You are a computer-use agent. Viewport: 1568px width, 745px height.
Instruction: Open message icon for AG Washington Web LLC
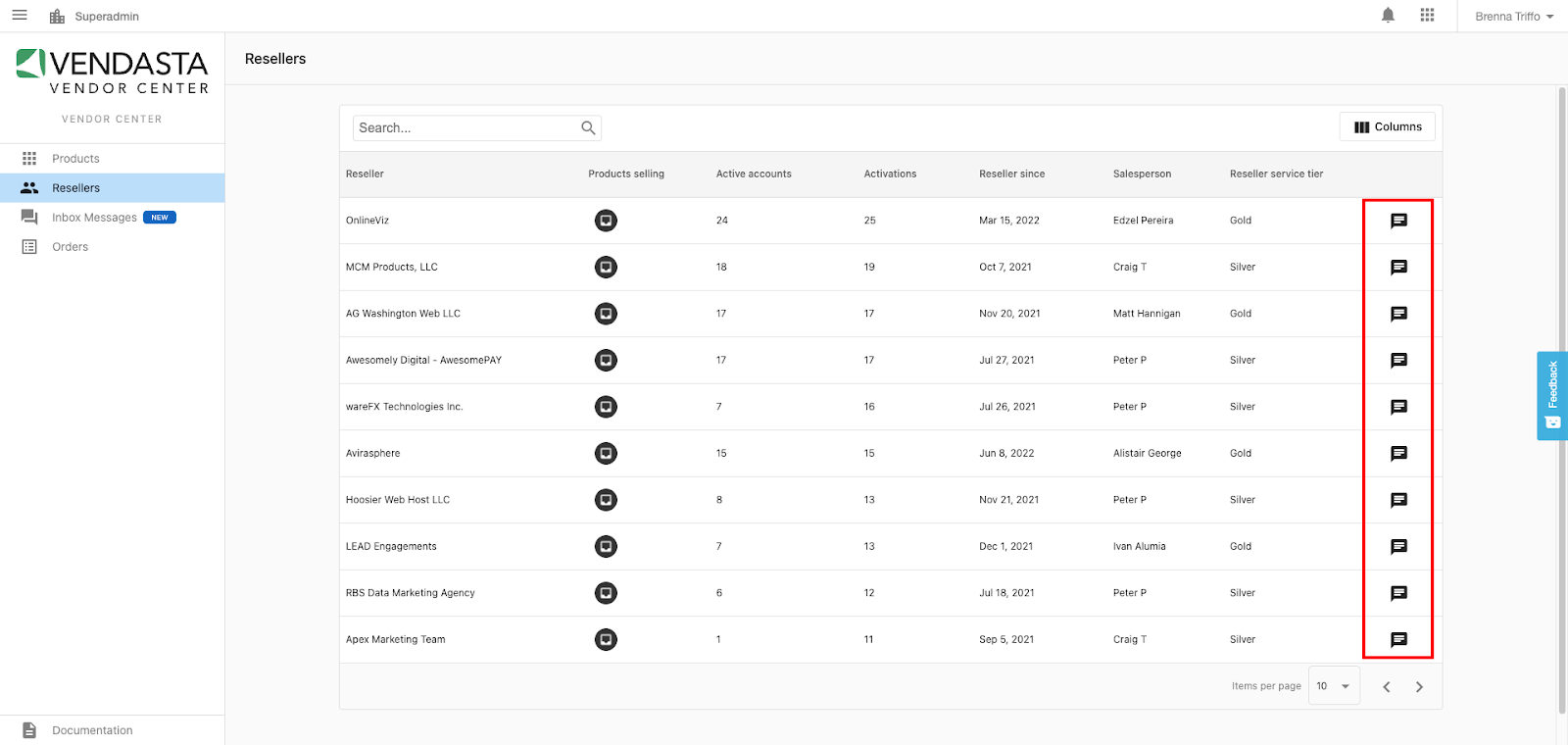tap(1398, 314)
